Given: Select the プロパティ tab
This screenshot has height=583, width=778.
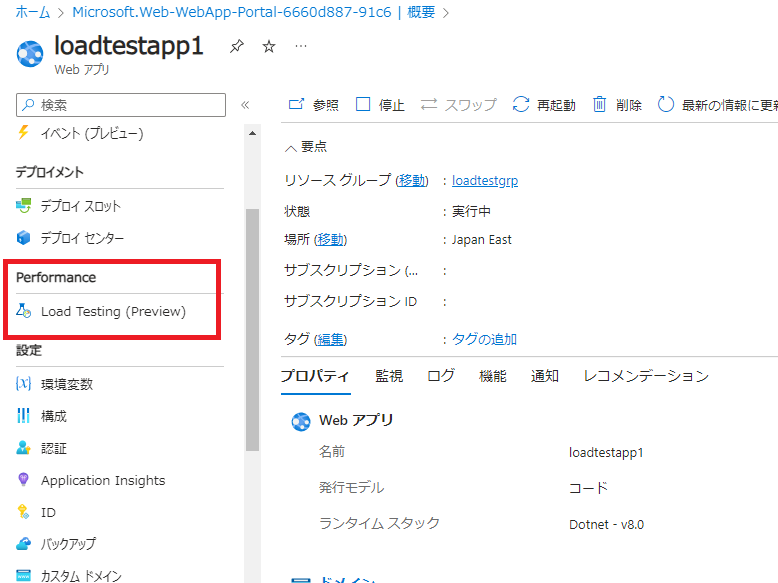Looking at the screenshot, I should point(316,376).
